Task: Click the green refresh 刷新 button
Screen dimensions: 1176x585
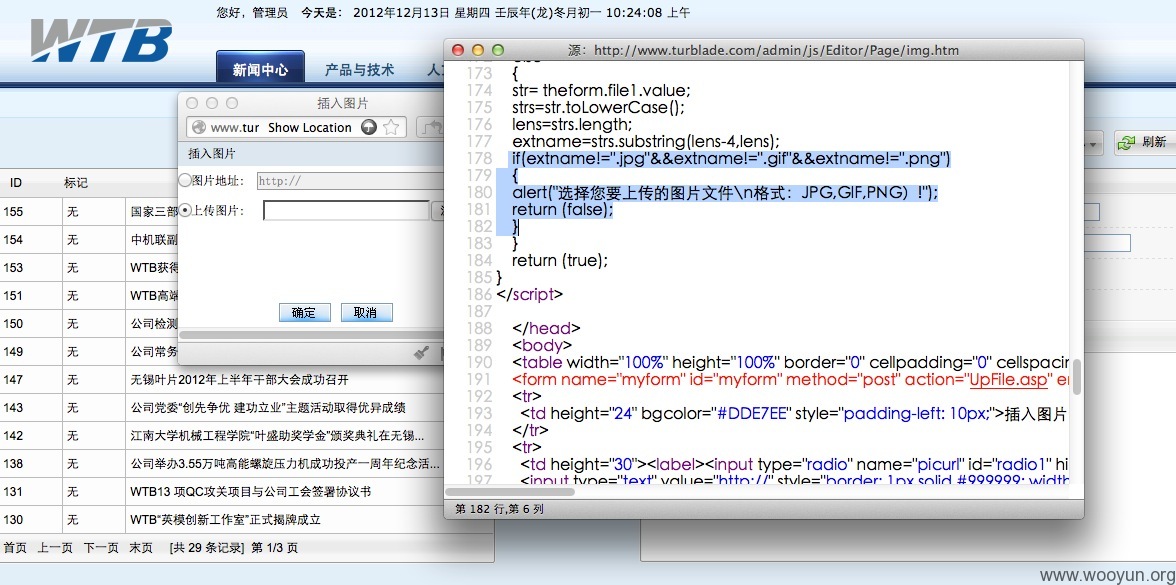Action: 1144,142
